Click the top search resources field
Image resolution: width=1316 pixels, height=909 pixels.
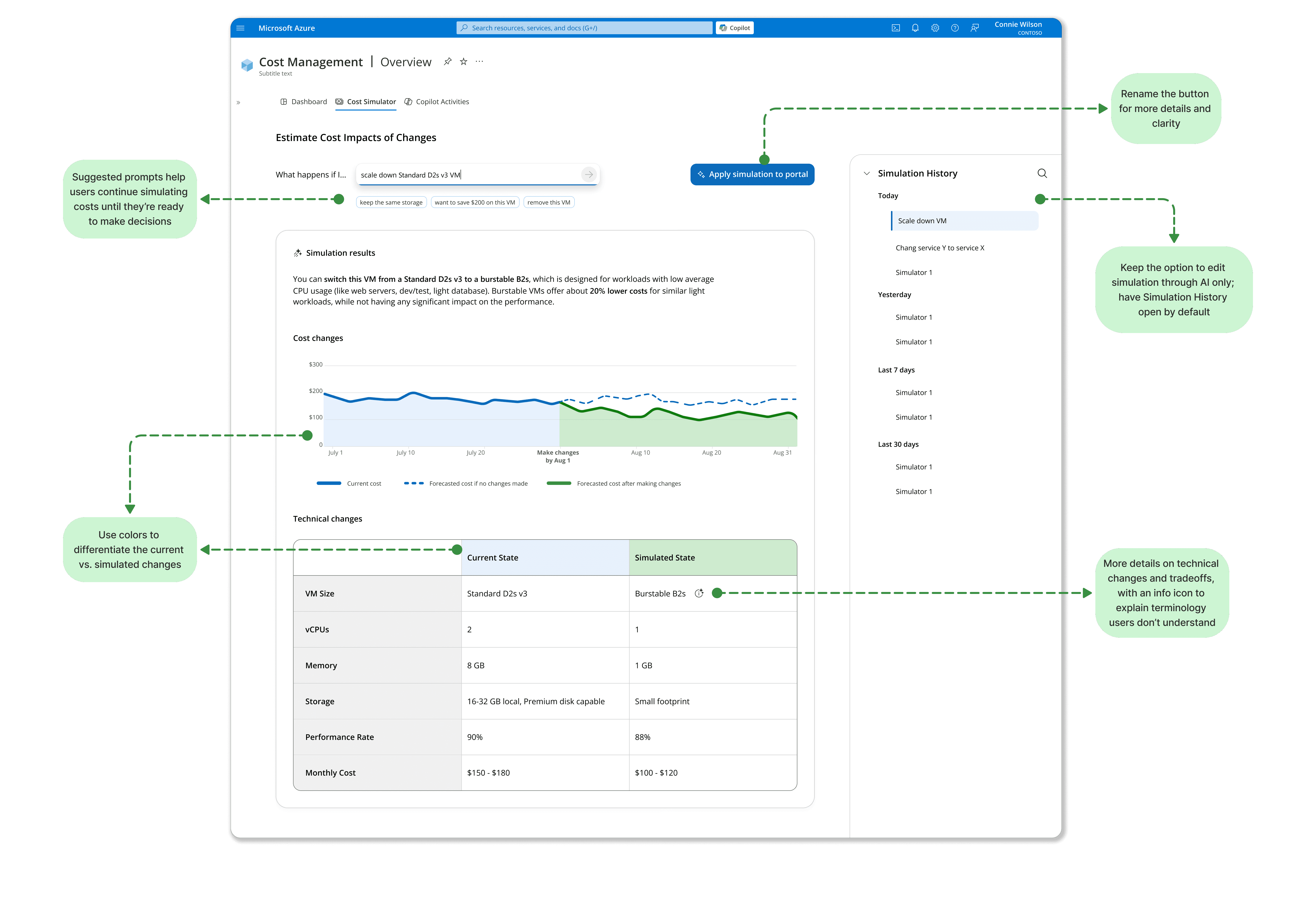pos(584,28)
